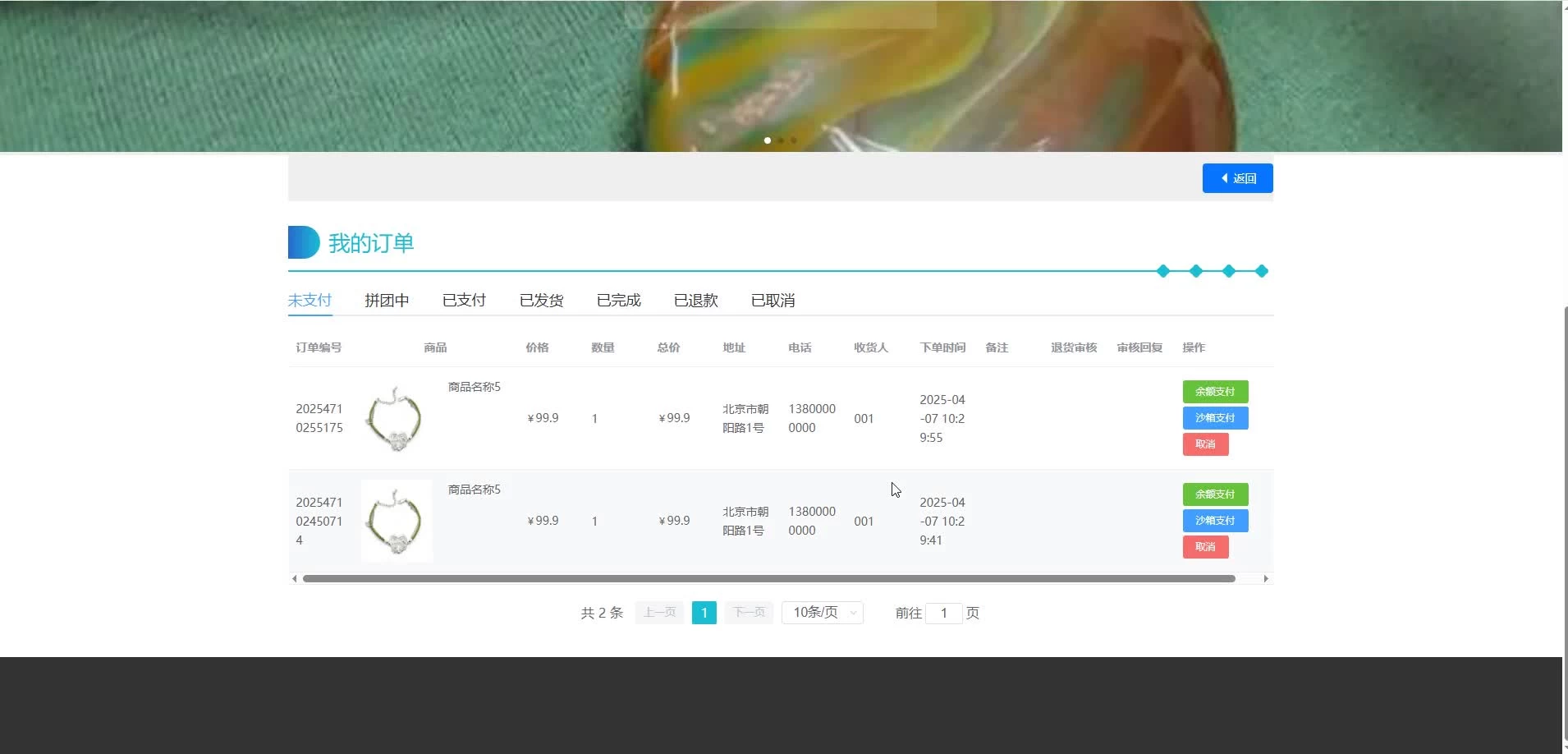Click the horizontal scrollbar of the order table
The image size is (1568, 754).
(x=769, y=579)
